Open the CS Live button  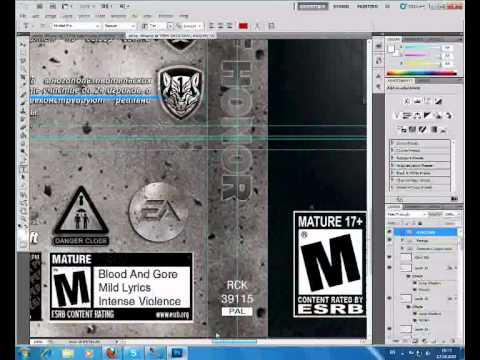pyautogui.click(x=413, y=6)
